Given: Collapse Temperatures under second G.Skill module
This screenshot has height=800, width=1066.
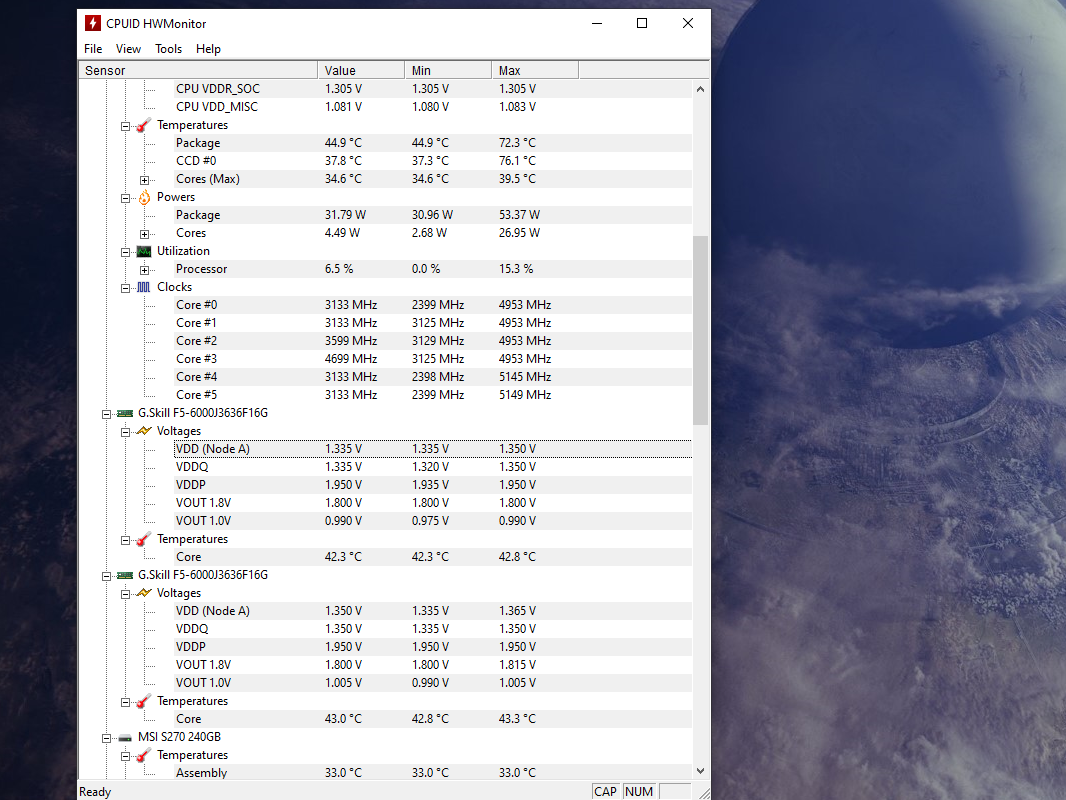Looking at the screenshot, I should point(125,702).
